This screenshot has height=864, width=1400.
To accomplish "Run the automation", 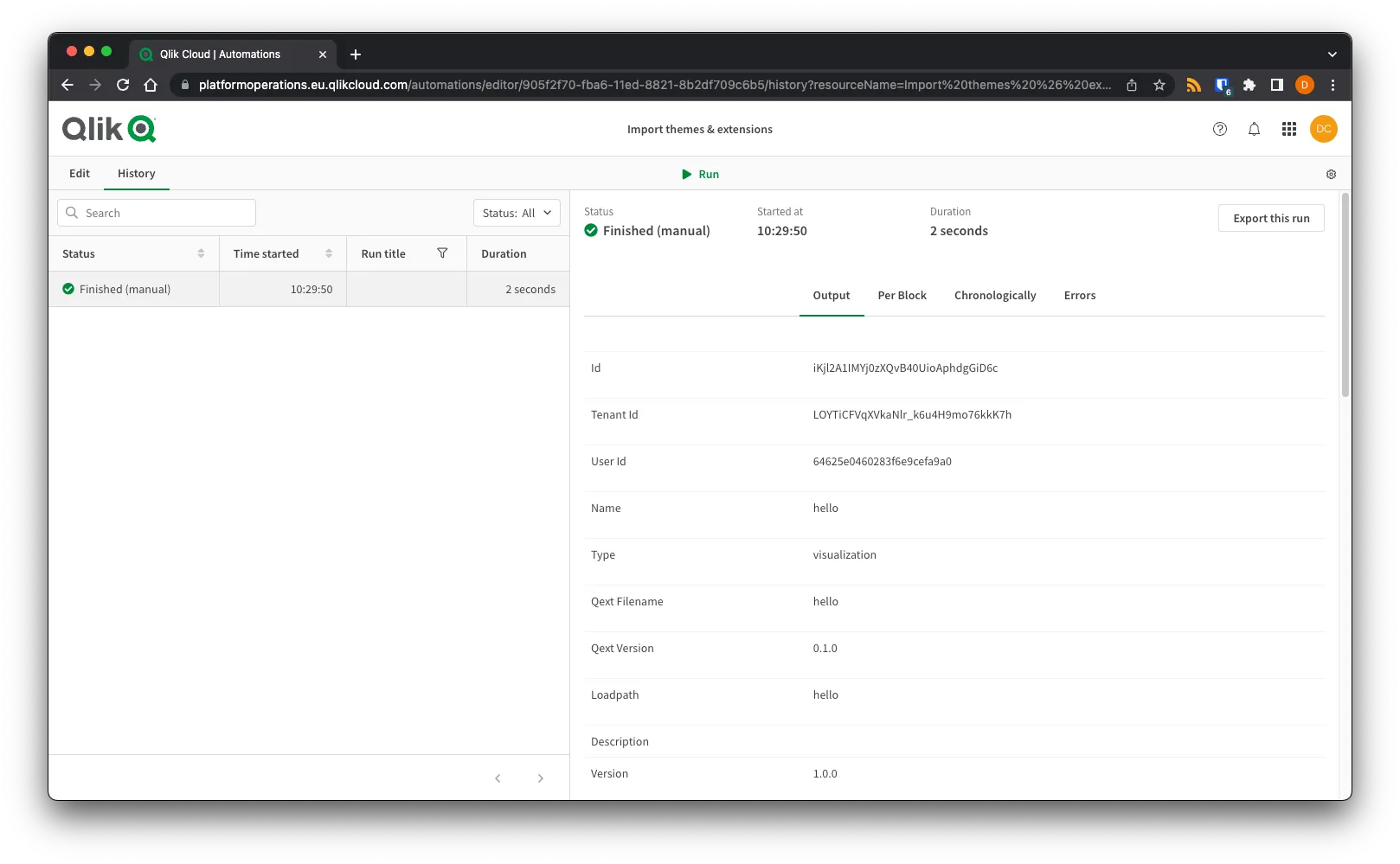I will (700, 174).
